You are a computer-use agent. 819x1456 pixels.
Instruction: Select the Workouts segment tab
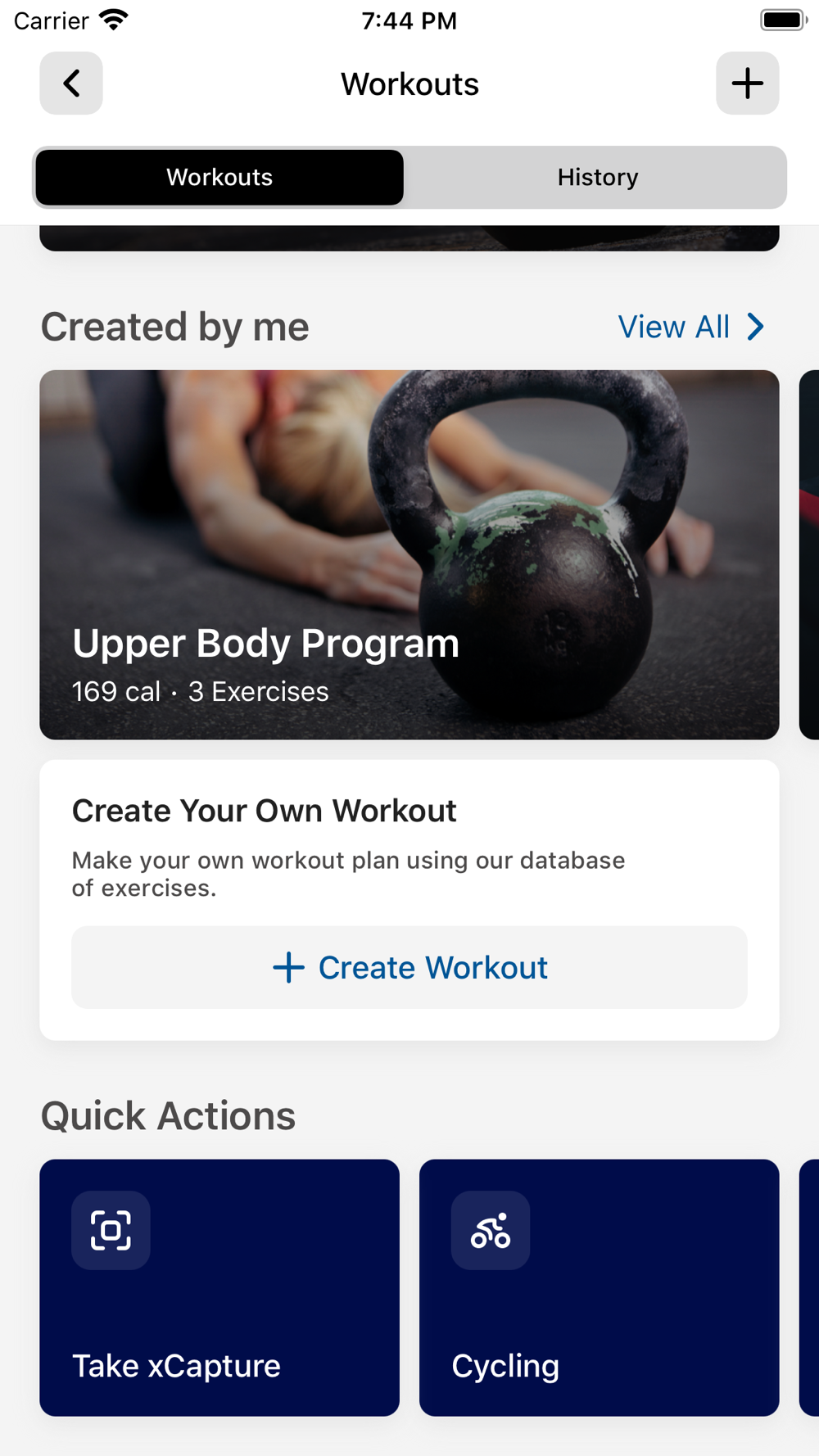tap(219, 177)
